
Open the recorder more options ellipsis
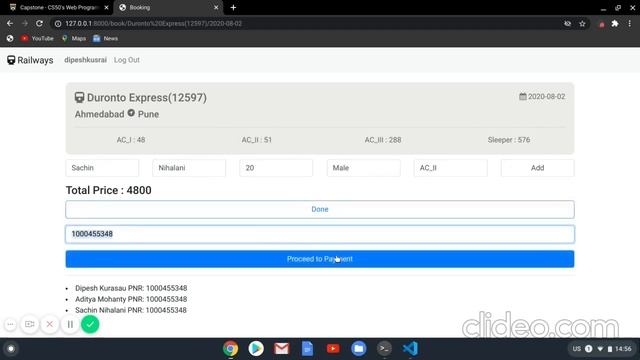point(11,324)
